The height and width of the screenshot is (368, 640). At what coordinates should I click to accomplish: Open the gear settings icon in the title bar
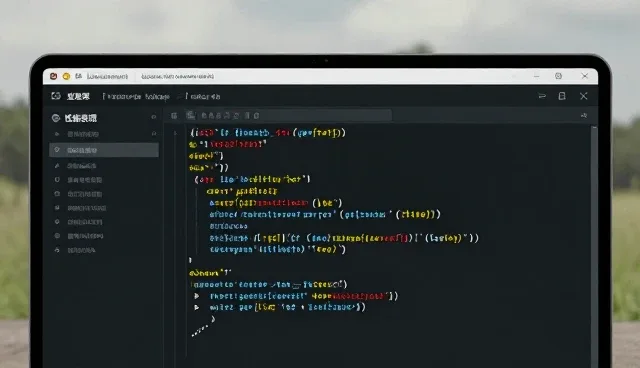[558, 76]
